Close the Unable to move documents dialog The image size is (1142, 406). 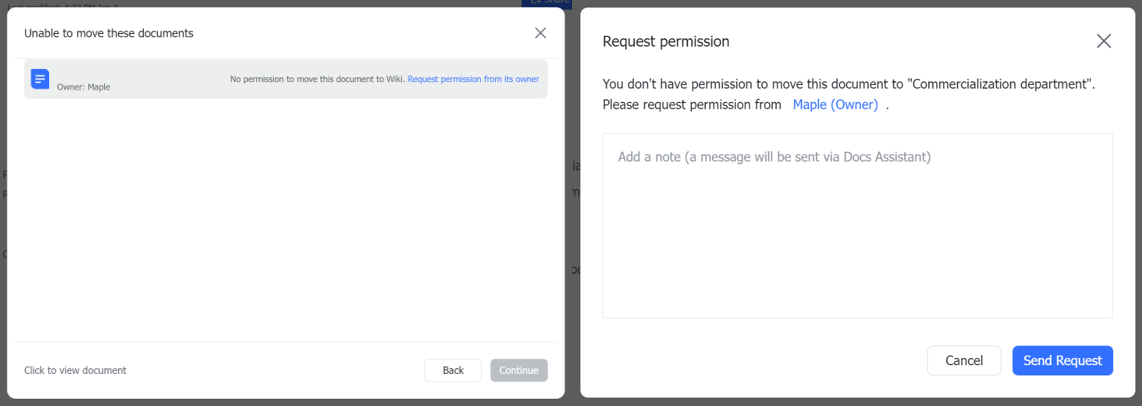(540, 33)
